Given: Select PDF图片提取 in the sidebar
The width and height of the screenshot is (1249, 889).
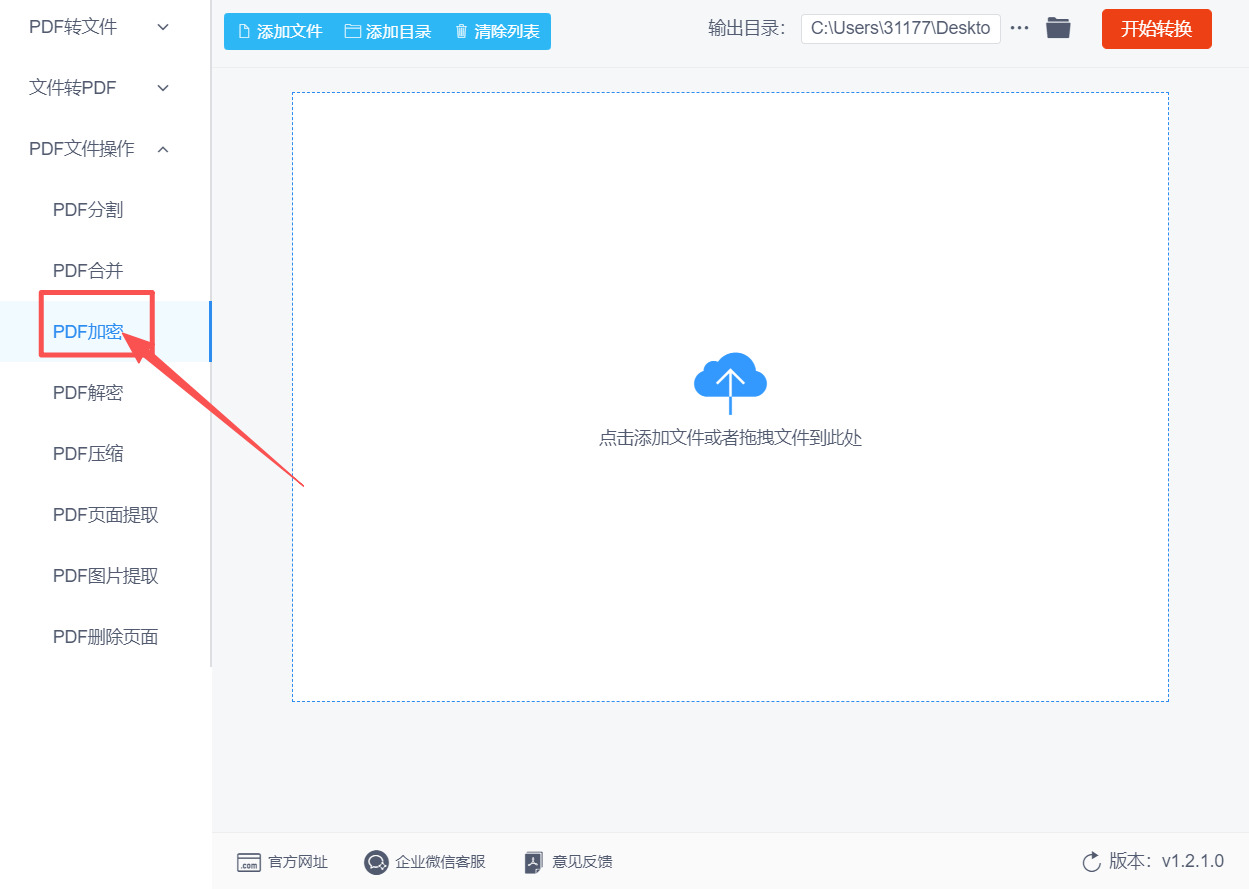Looking at the screenshot, I should coord(105,576).
